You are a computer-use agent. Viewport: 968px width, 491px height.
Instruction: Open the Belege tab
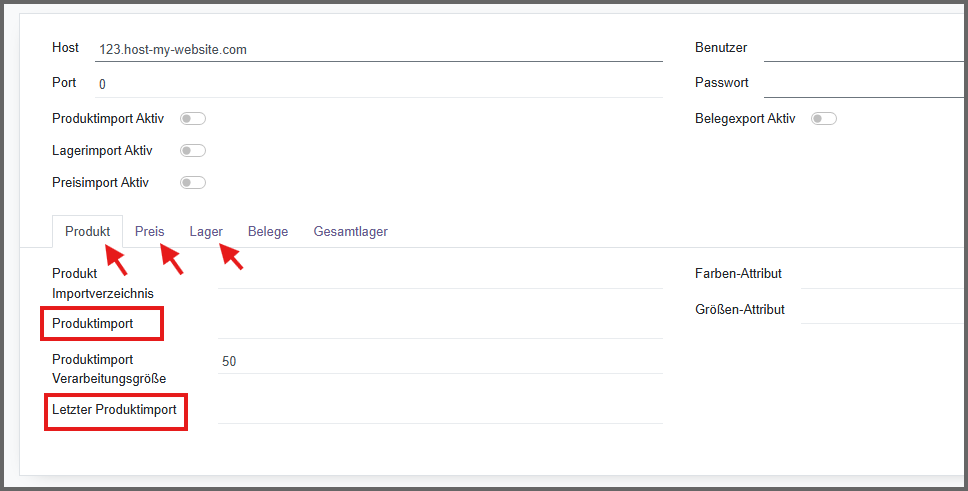coord(268,232)
